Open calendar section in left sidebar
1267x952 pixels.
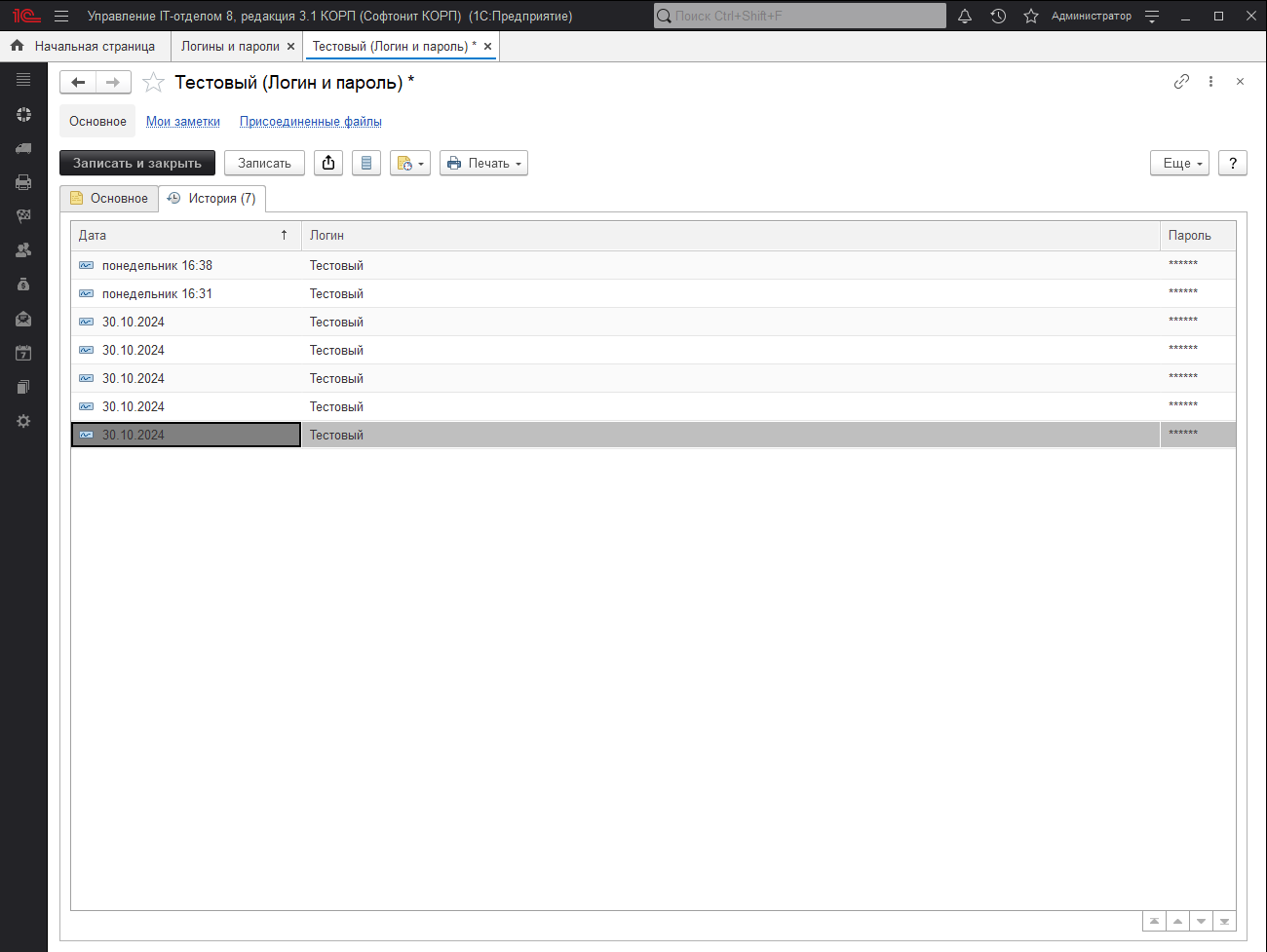(23, 353)
